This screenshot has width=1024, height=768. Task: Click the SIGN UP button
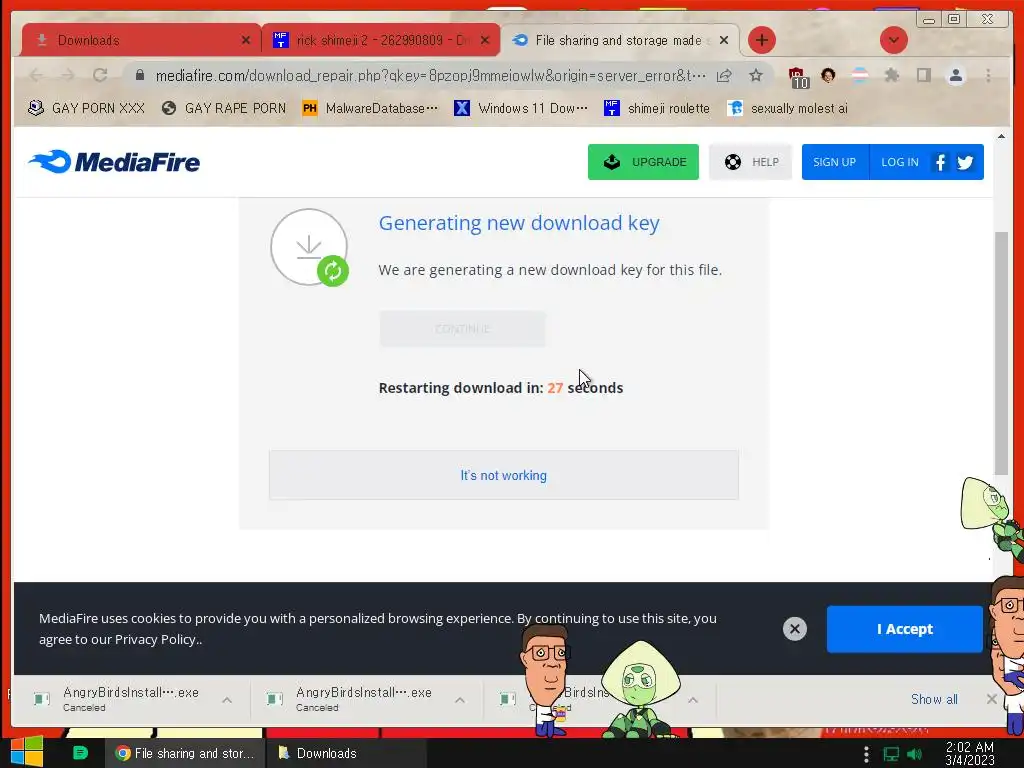[835, 162]
